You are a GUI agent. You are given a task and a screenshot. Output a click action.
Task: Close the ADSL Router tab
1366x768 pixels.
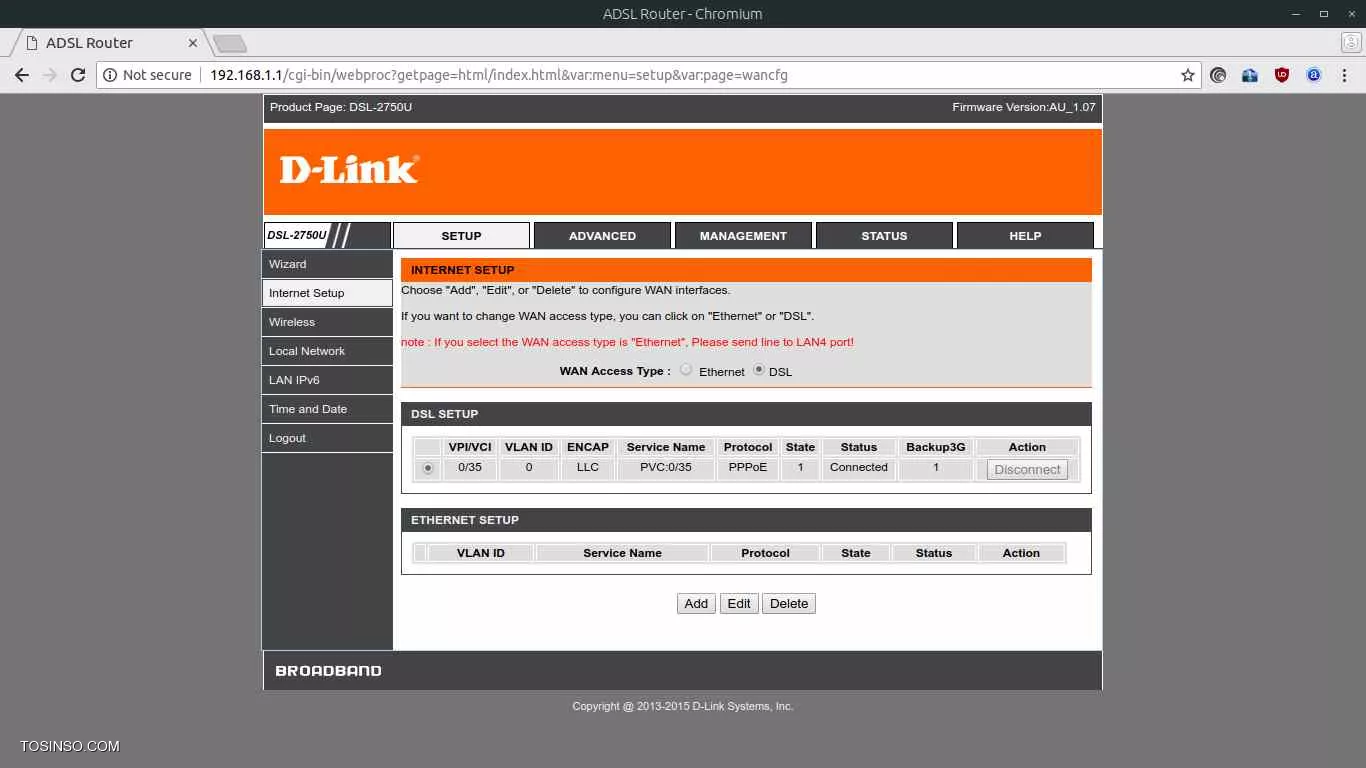(x=193, y=43)
